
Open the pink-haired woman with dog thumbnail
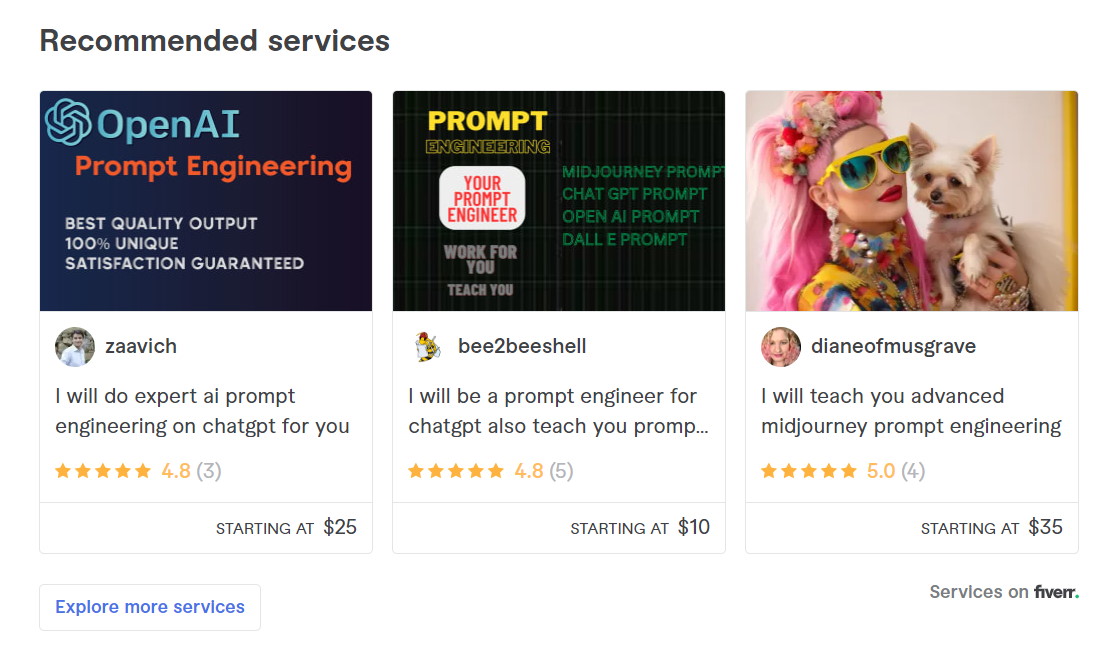coord(912,201)
